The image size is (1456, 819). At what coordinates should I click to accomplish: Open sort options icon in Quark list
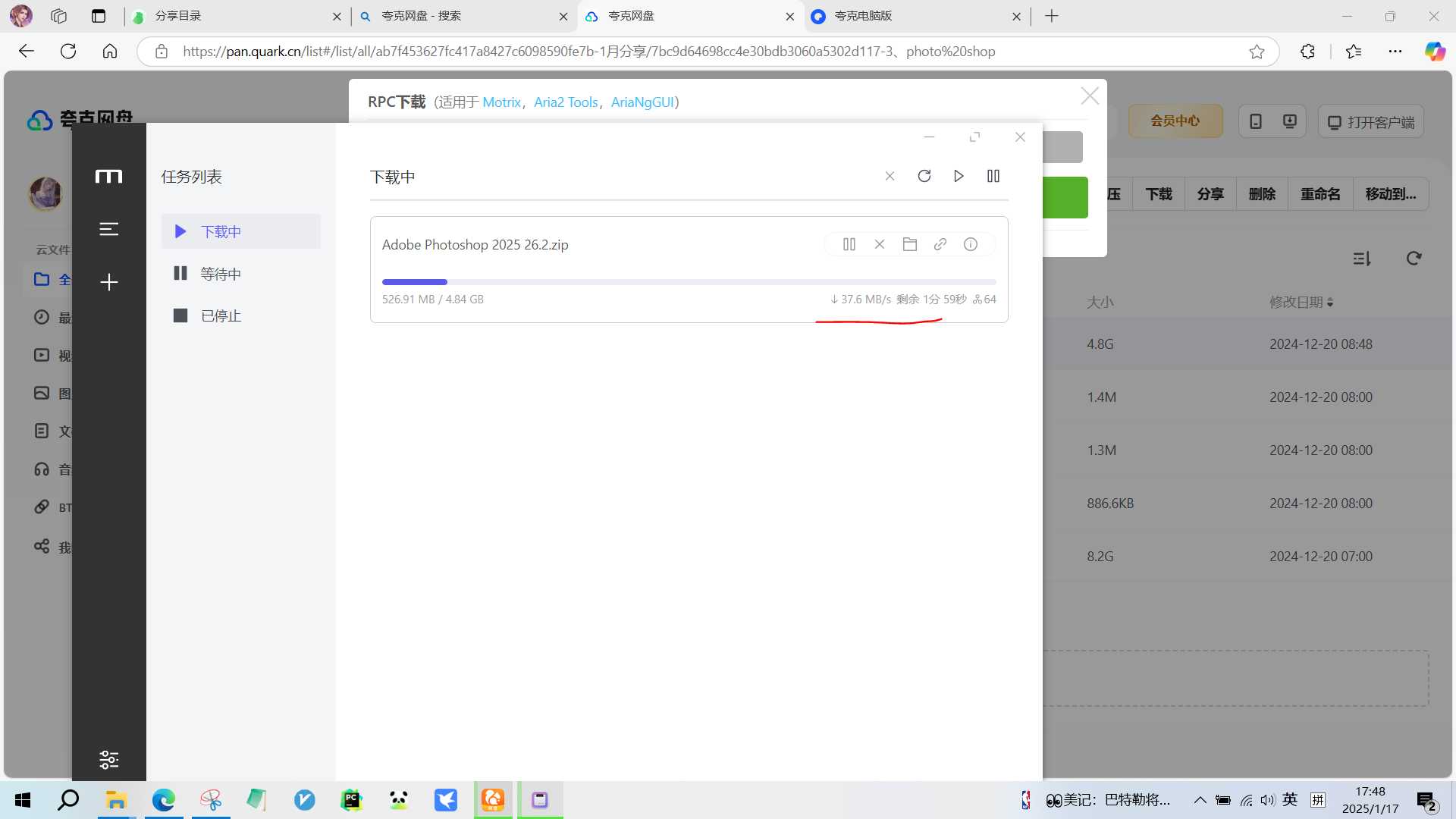1362,259
